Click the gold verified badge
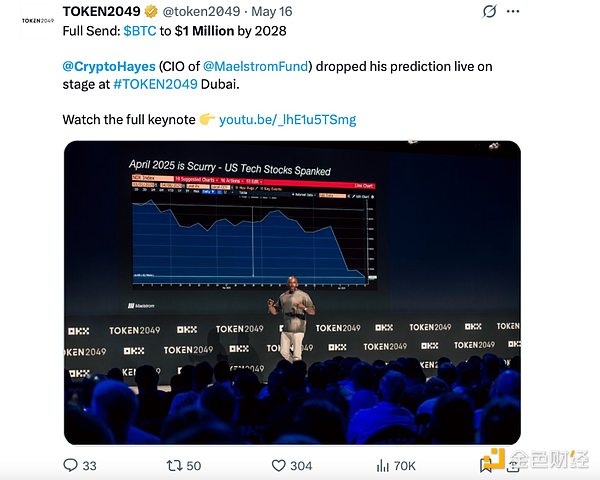Screen dimensions: 600x480 [150, 11]
